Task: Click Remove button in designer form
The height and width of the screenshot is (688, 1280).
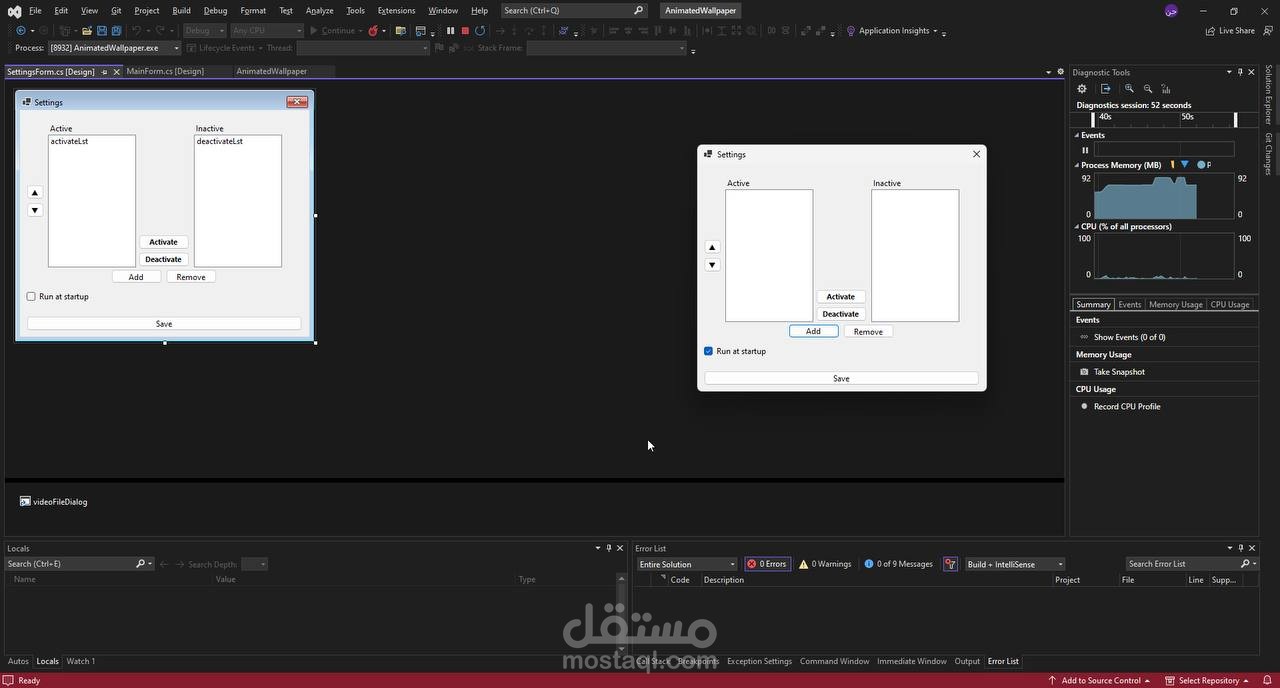Action: (191, 277)
